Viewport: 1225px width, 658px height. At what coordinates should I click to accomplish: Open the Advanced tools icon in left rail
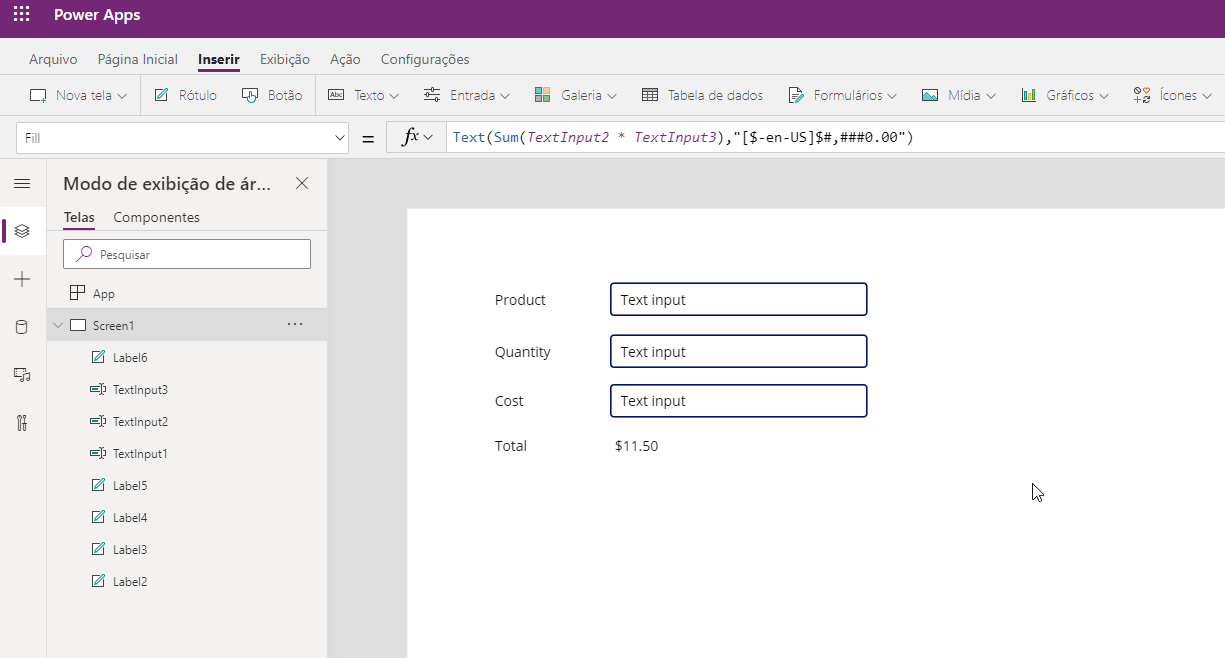pyautogui.click(x=22, y=422)
